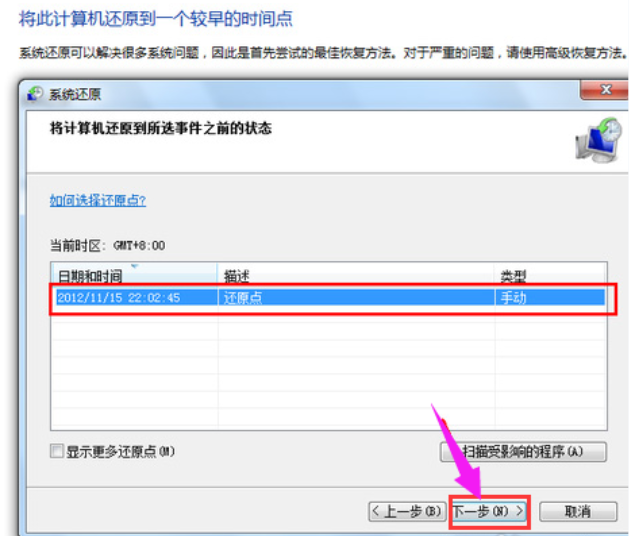The height and width of the screenshot is (536, 629).
Task: Enable the 显示更多还原点 checkbox
Action: [x=56, y=451]
